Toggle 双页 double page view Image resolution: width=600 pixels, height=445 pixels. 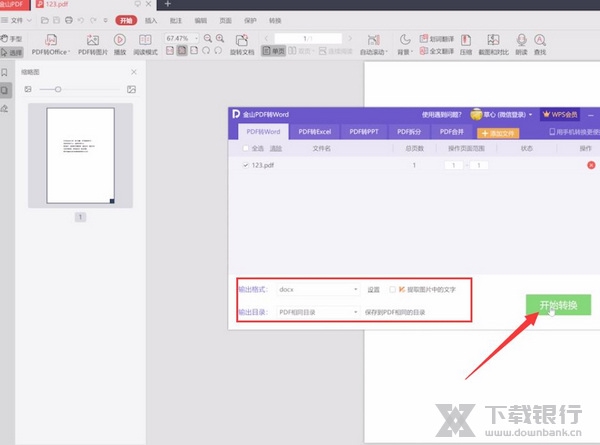click(x=300, y=51)
